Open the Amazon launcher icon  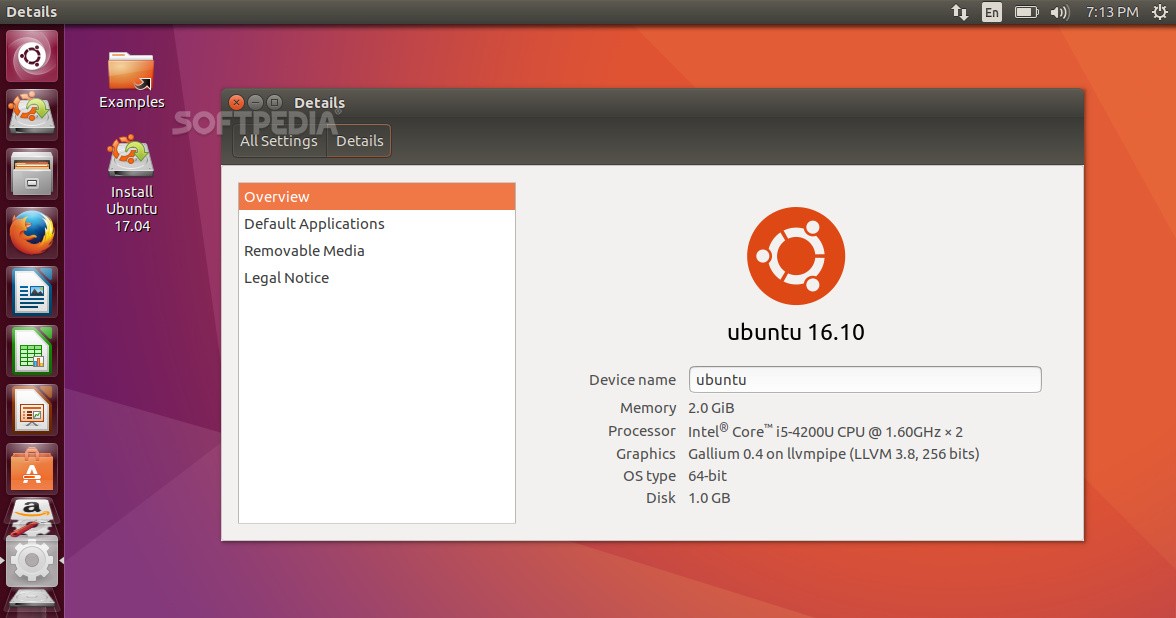pyautogui.click(x=32, y=516)
